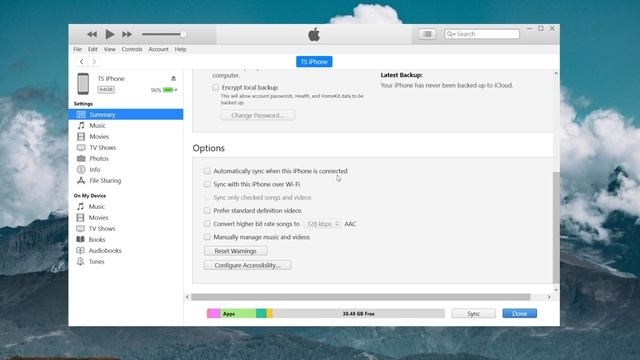This screenshot has height=360, width=640.
Task: Open Movies icon under On My Device
Action: coord(81,218)
